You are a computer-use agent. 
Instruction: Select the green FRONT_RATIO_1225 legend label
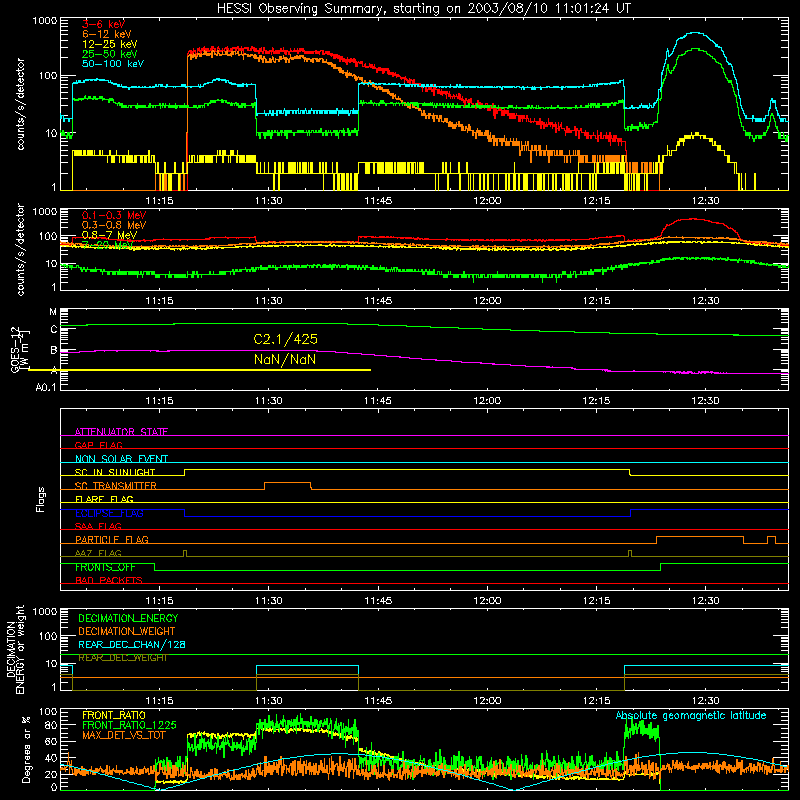click(x=129, y=725)
